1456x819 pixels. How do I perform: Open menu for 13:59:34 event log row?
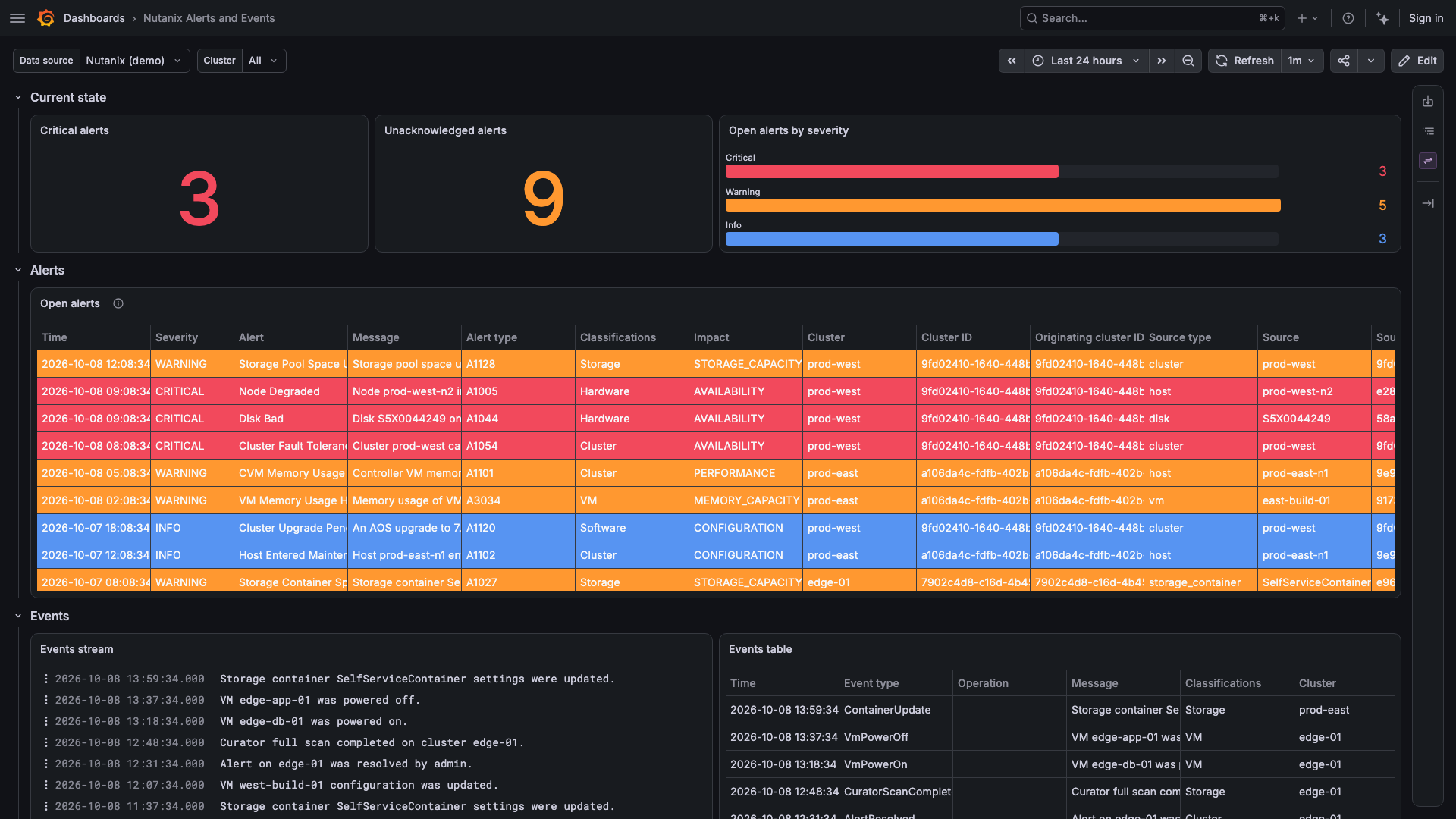(46, 679)
